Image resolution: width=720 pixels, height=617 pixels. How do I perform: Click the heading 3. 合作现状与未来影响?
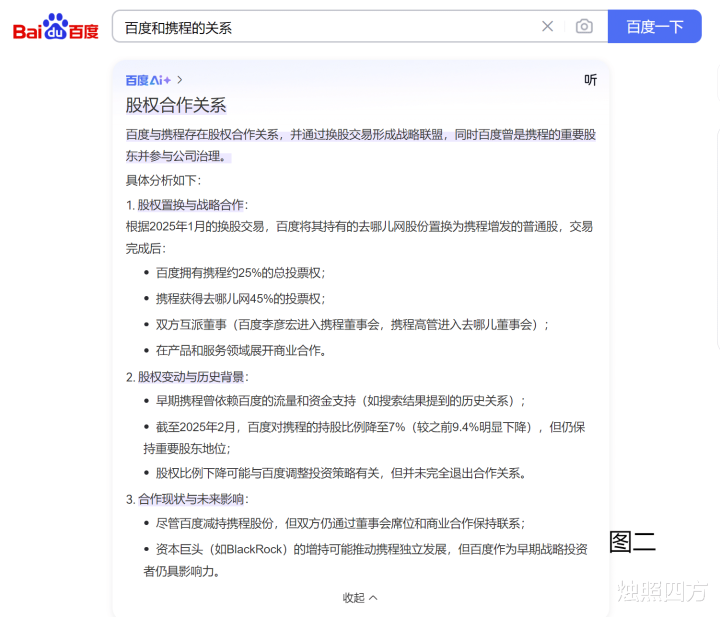[187, 499]
